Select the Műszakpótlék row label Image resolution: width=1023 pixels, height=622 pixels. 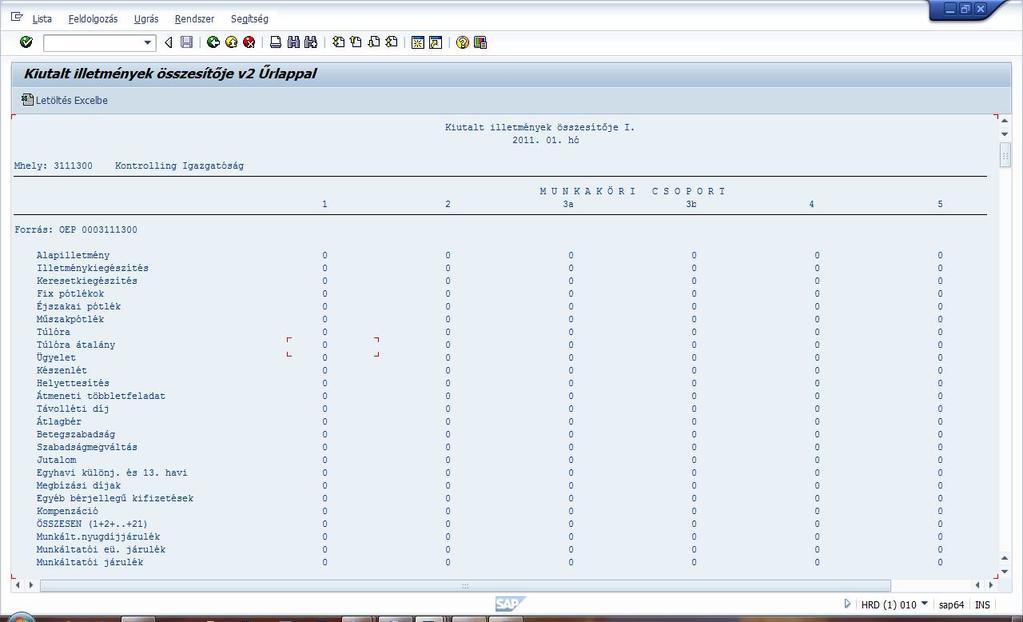[x=70, y=319]
